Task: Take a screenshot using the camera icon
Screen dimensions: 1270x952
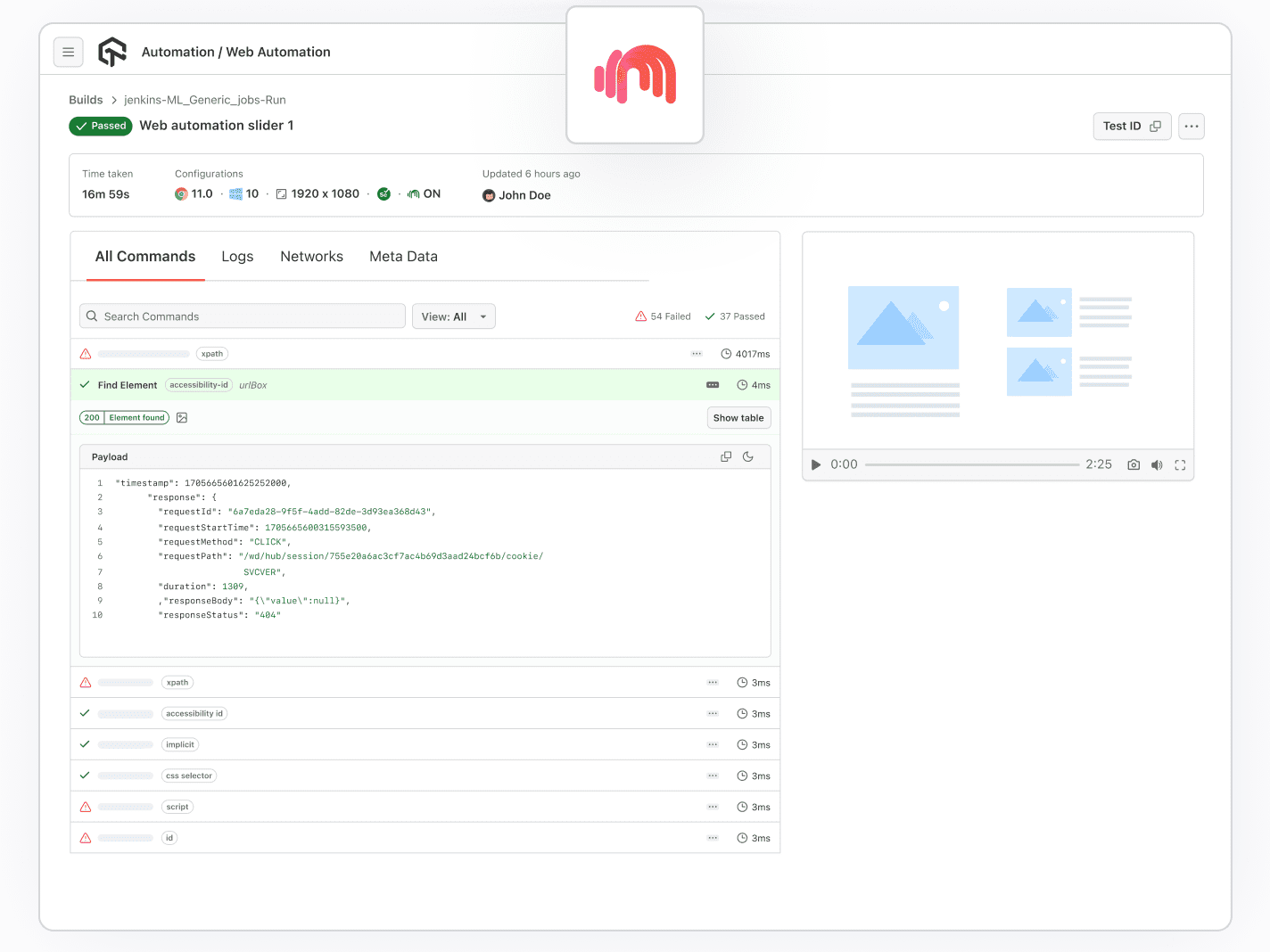Action: 1133,464
